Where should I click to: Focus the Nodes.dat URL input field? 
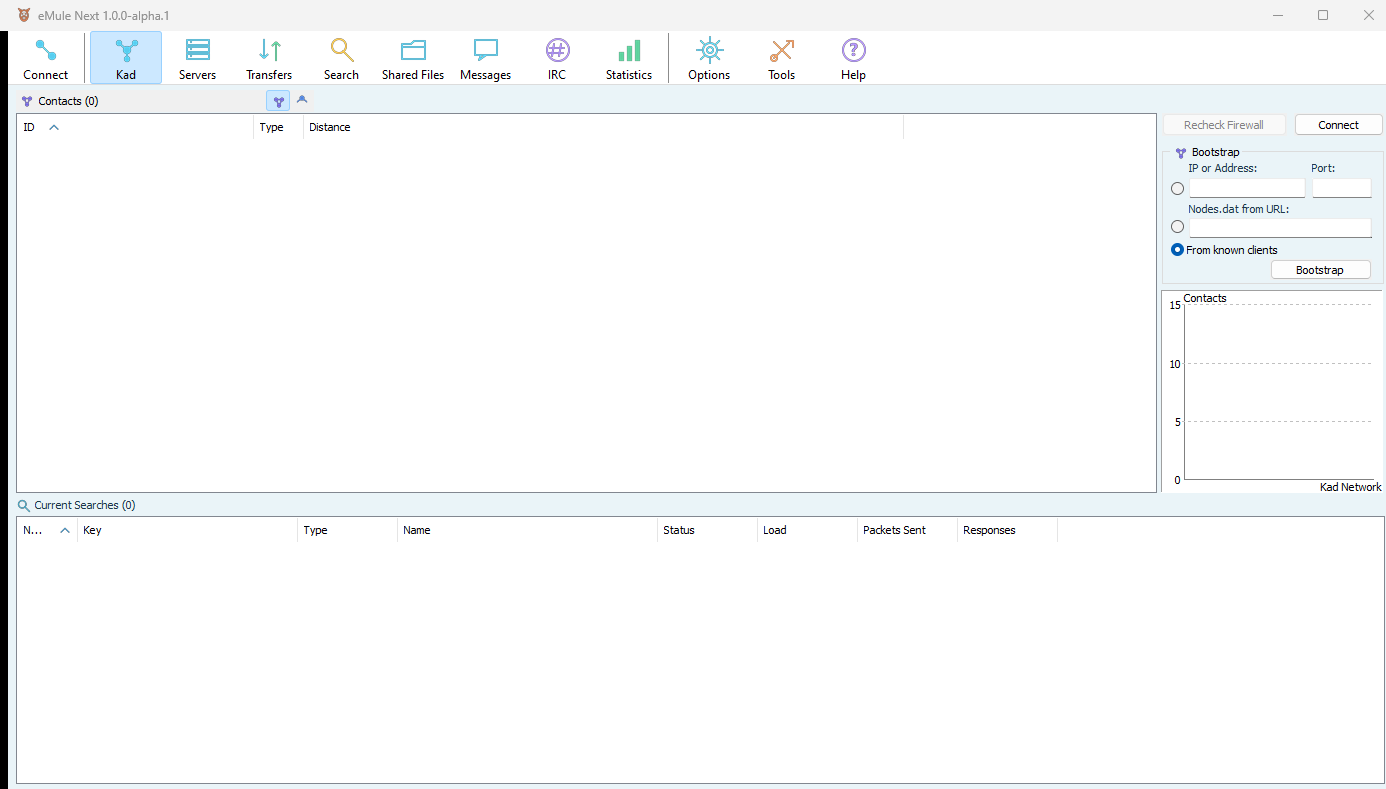tap(1280, 228)
